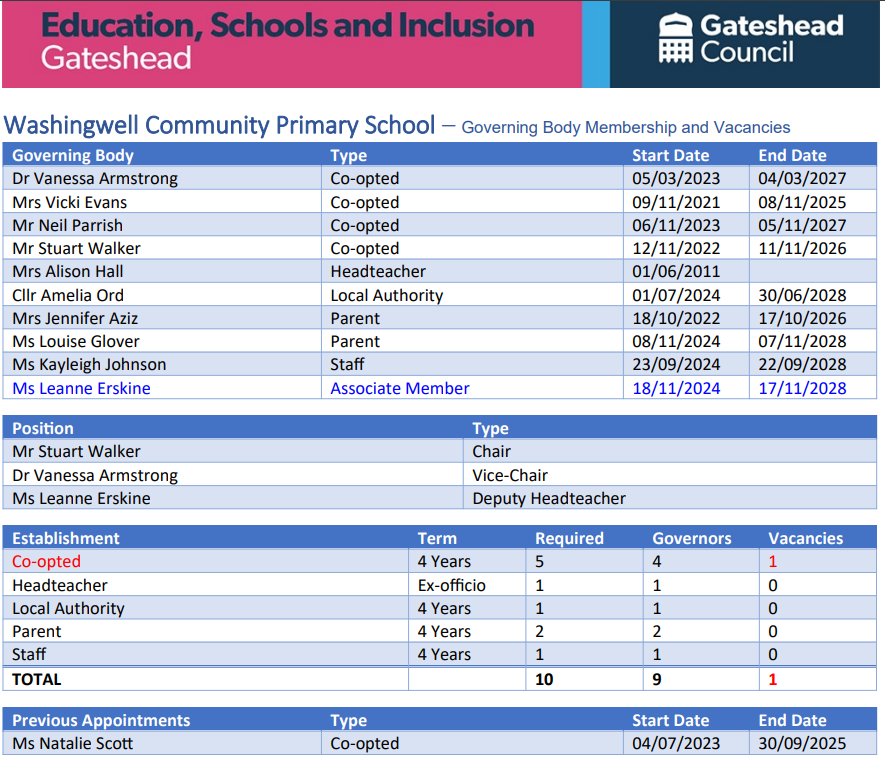Click Mrs Alison Hall Headteacher type cell
This screenshot has width=885, height=758.
(x=378, y=272)
